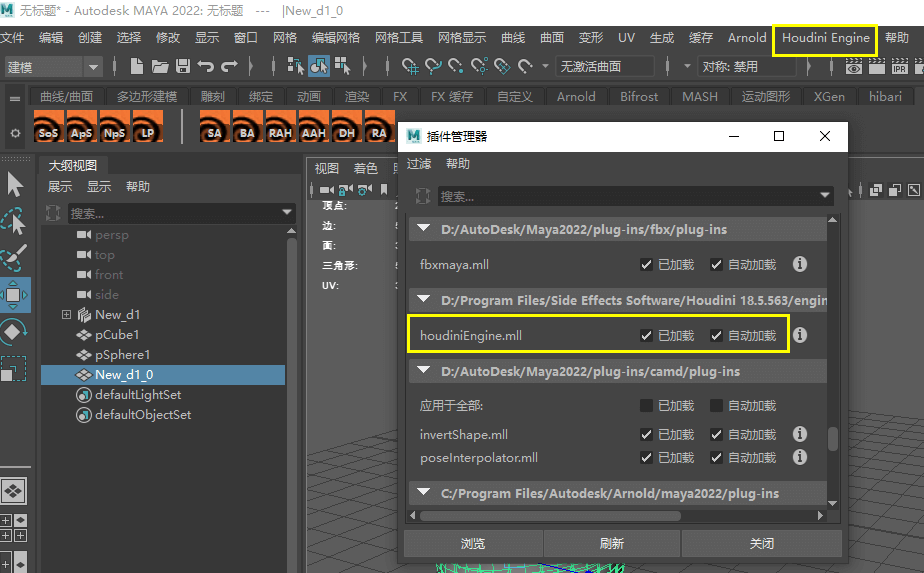Open Plug-in Manager search filter dropdown arrow

(x=824, y=195)
